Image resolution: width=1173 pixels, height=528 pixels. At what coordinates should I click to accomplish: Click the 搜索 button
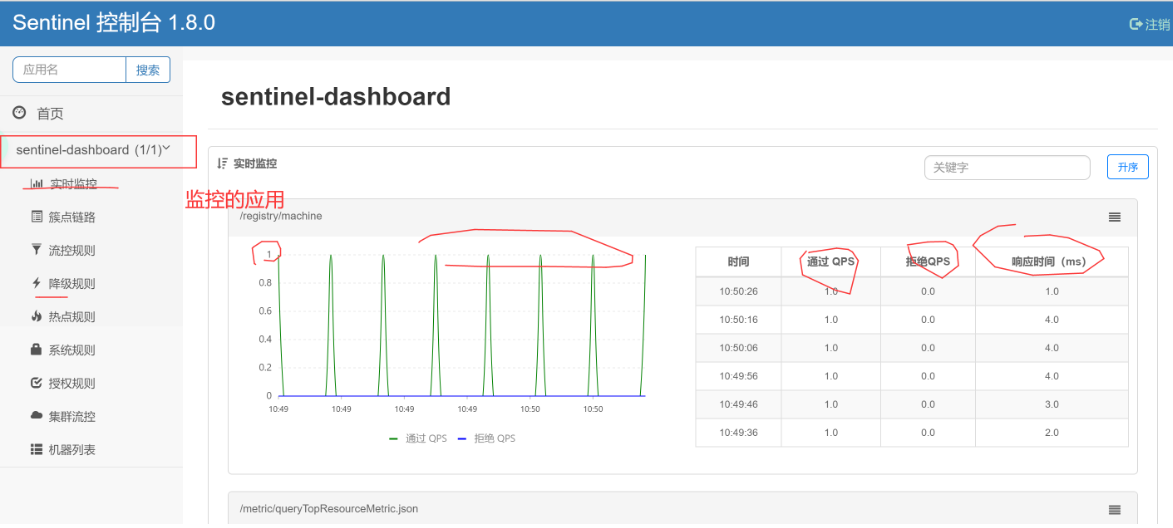tap(147, 70)
